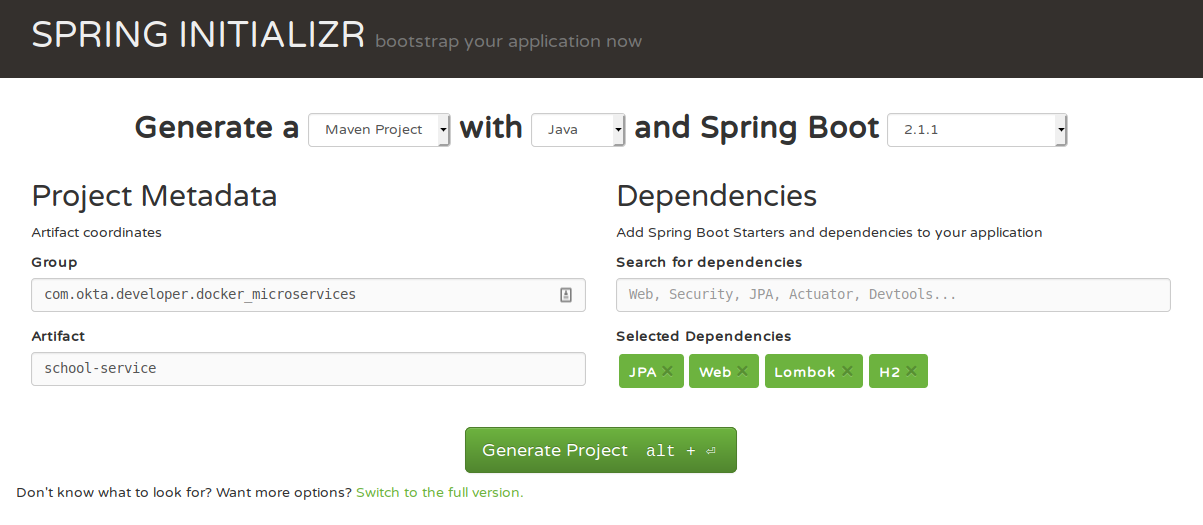Expand the Java language dropdown

[x=578, y=130]
